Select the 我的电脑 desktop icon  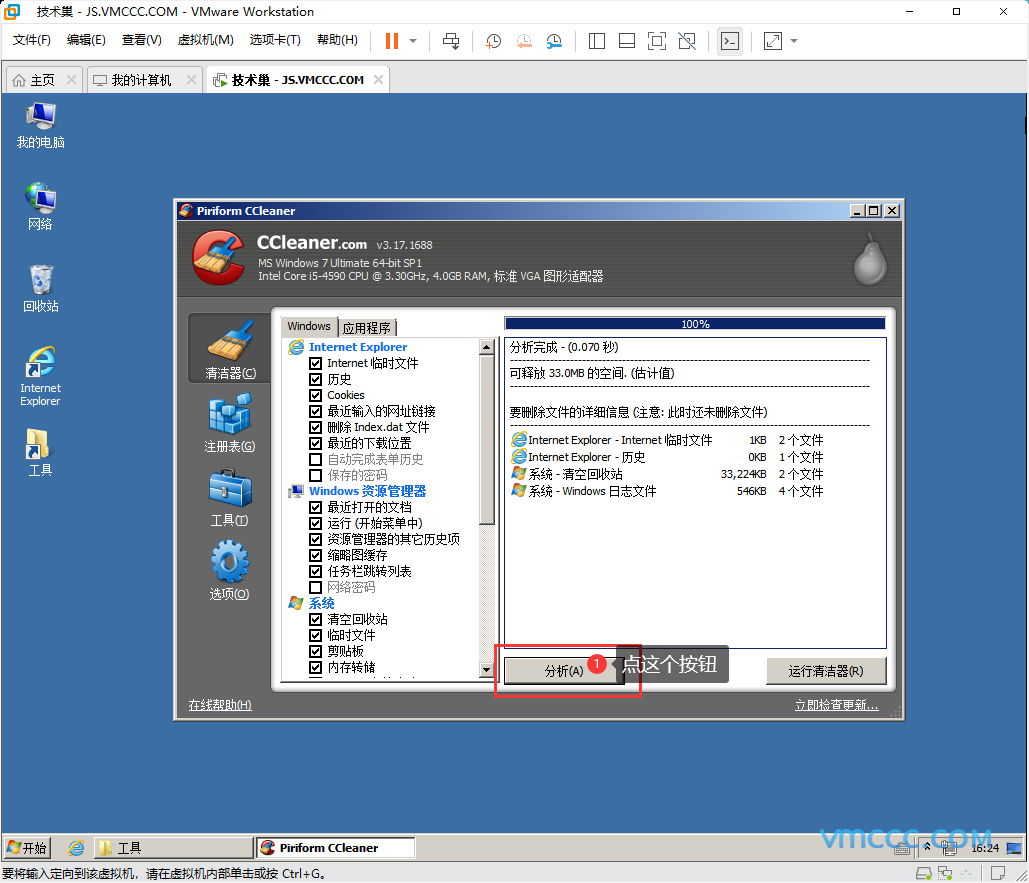tap(41, 126)
